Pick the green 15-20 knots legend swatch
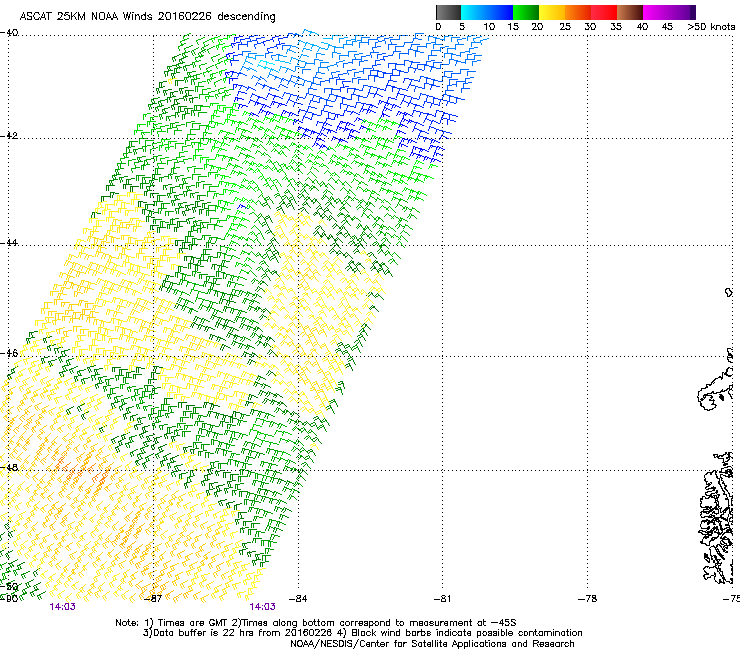740x650 pixels. (x=526, y=12)
